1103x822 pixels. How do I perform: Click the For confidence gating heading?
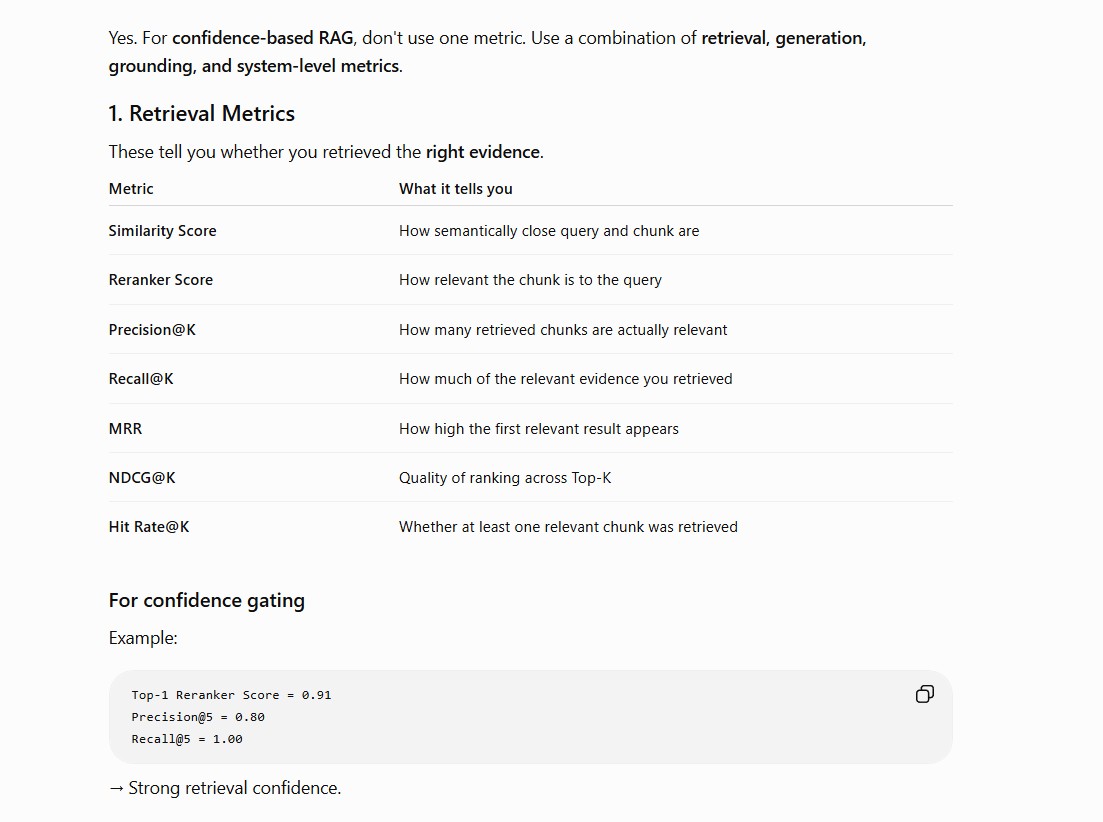(x=207, y=601)
